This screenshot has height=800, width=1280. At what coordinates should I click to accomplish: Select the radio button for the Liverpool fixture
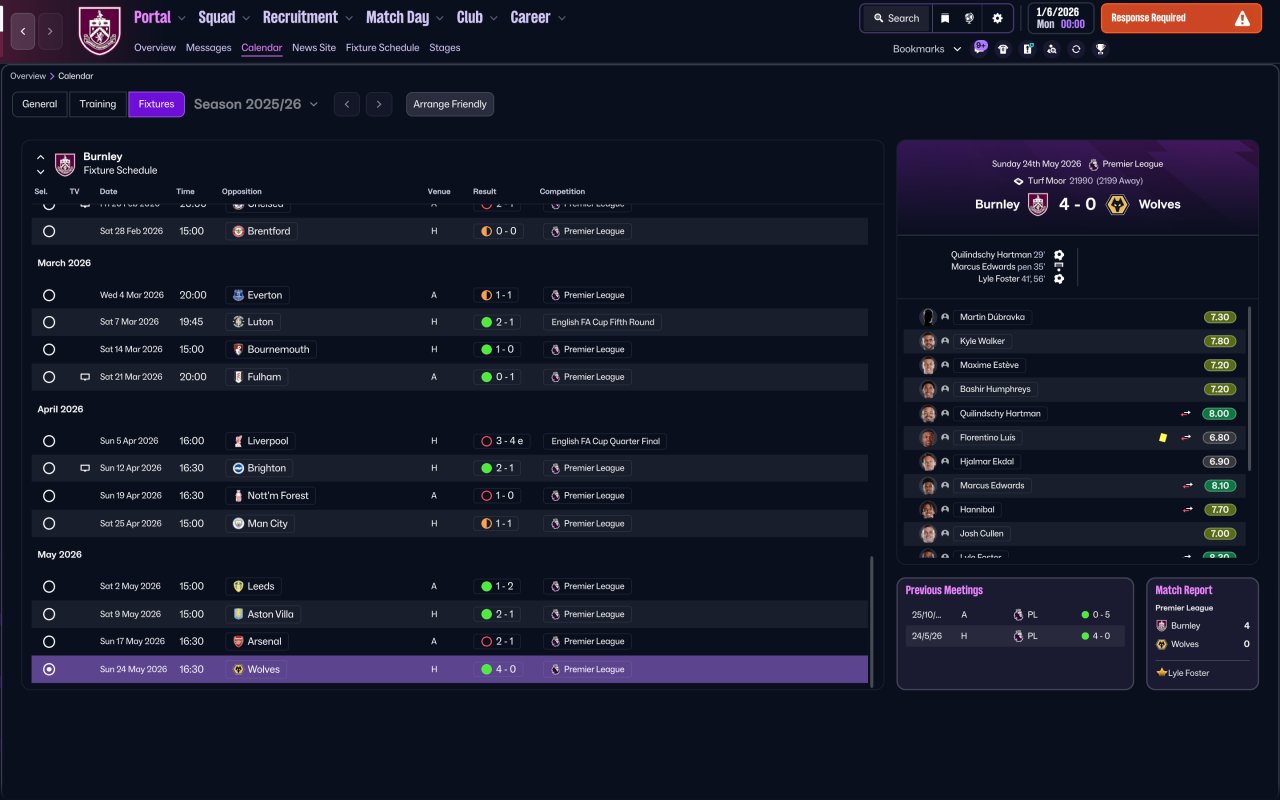[49, 441]
